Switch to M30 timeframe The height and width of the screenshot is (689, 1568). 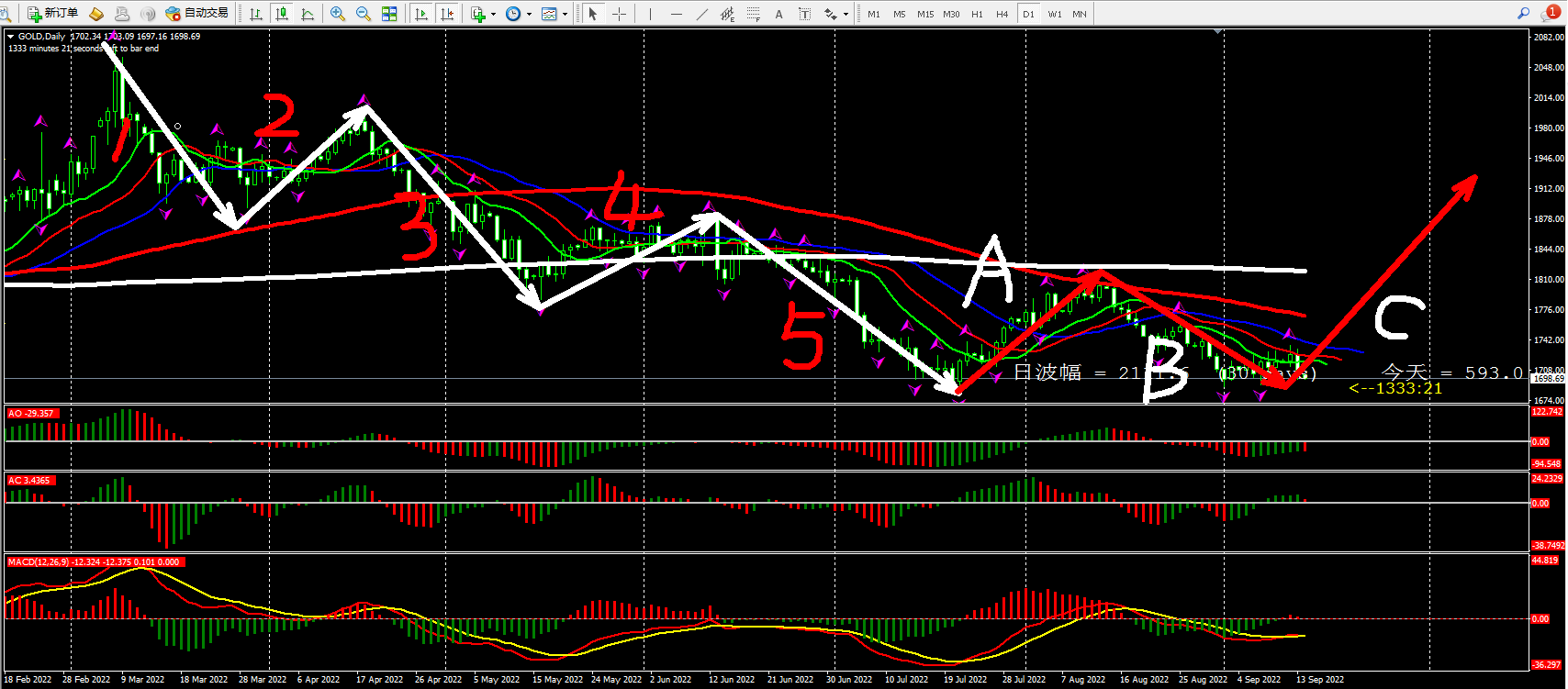[951, 14]
